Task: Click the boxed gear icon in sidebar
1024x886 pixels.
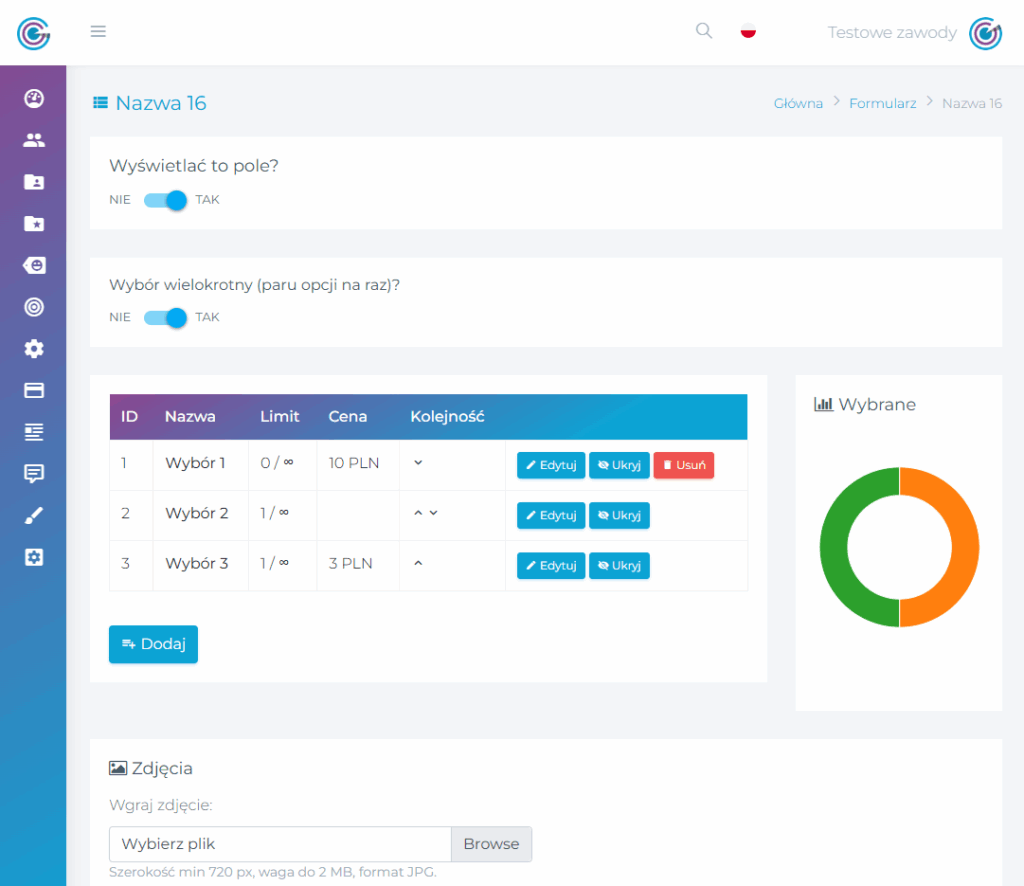Action: click(x=34, y=557)
